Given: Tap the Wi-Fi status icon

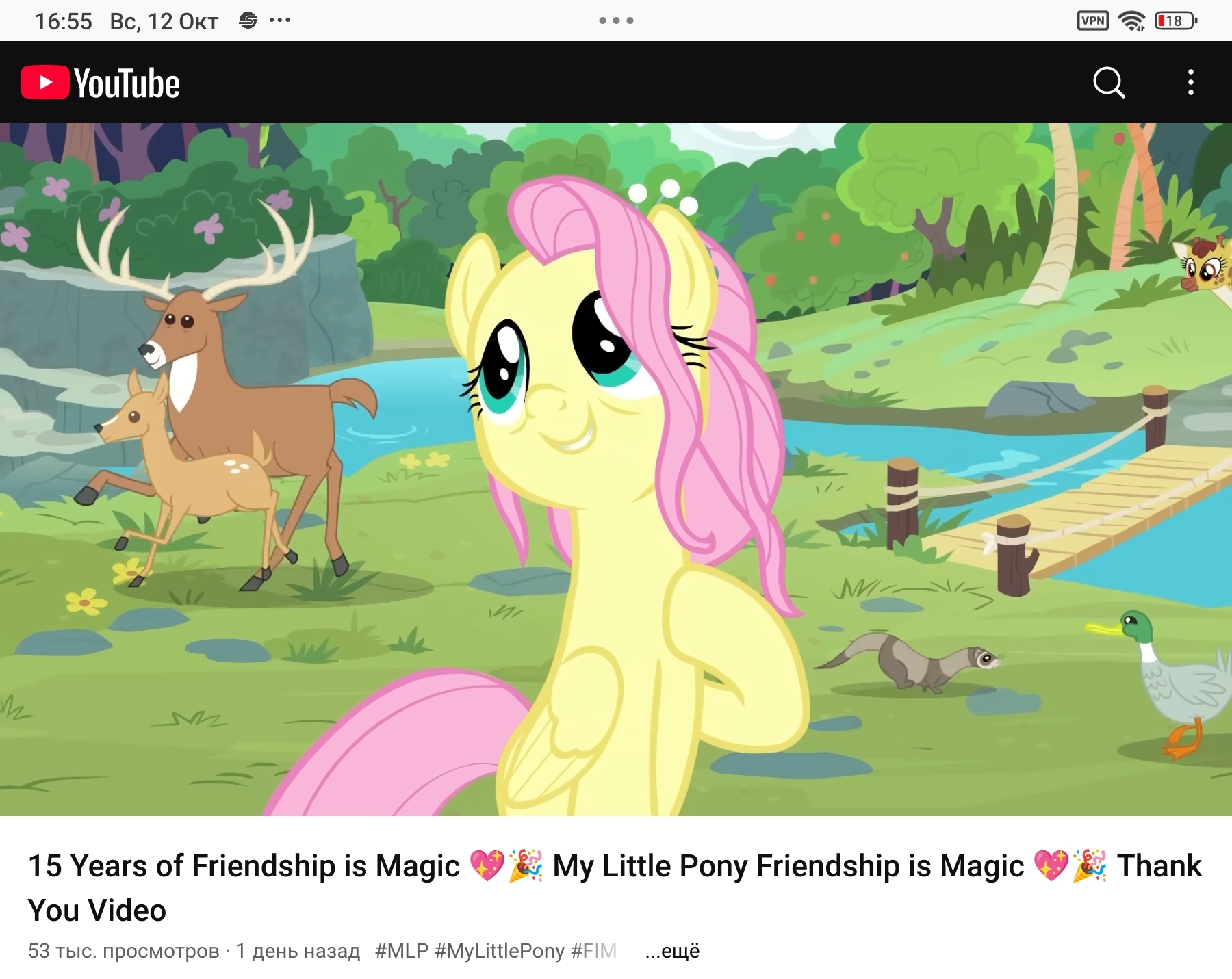Looking at the screenshot, I should click(1131, 21).
